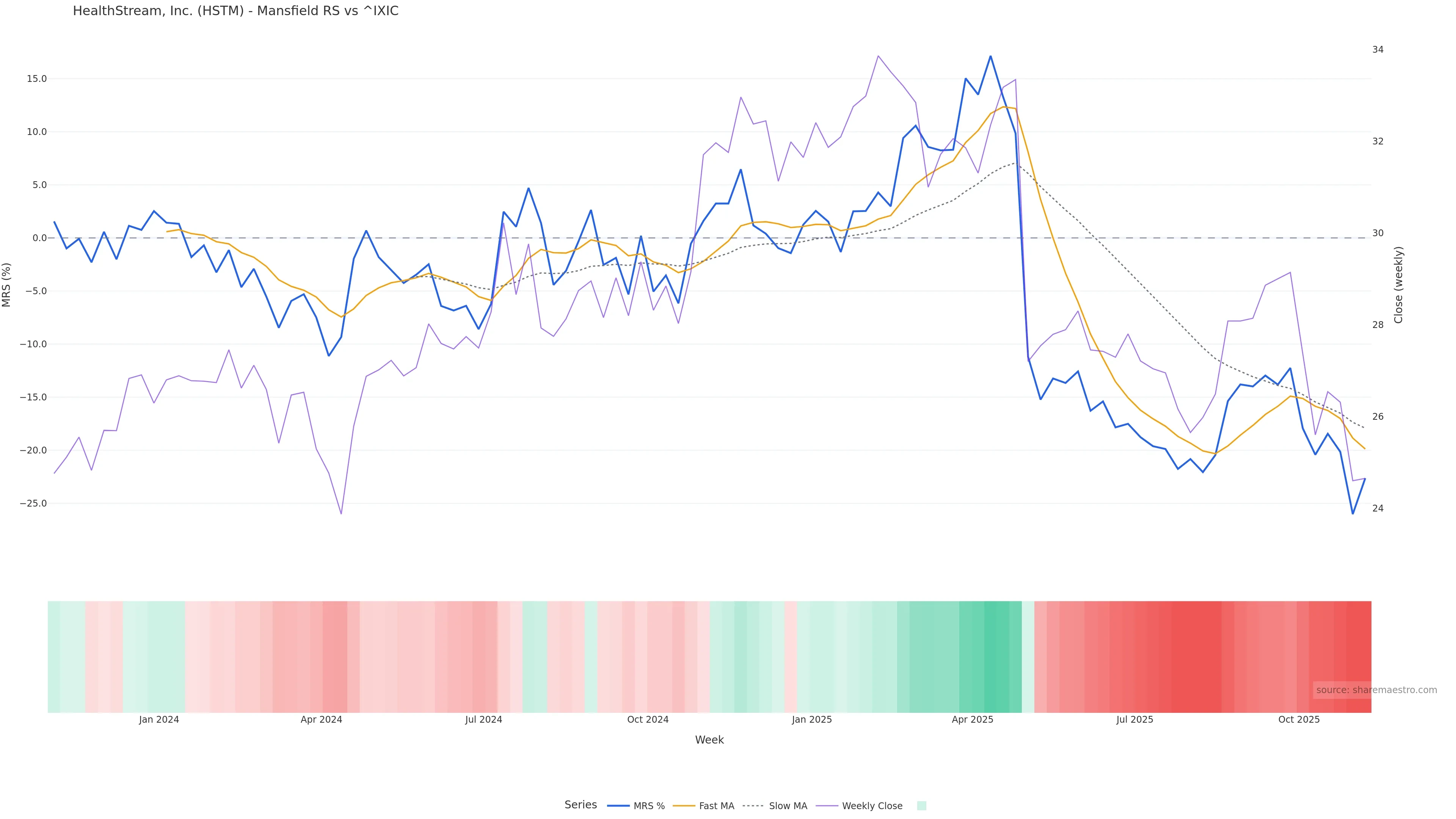Click the "Series" legend title

(x=581, y=805)
